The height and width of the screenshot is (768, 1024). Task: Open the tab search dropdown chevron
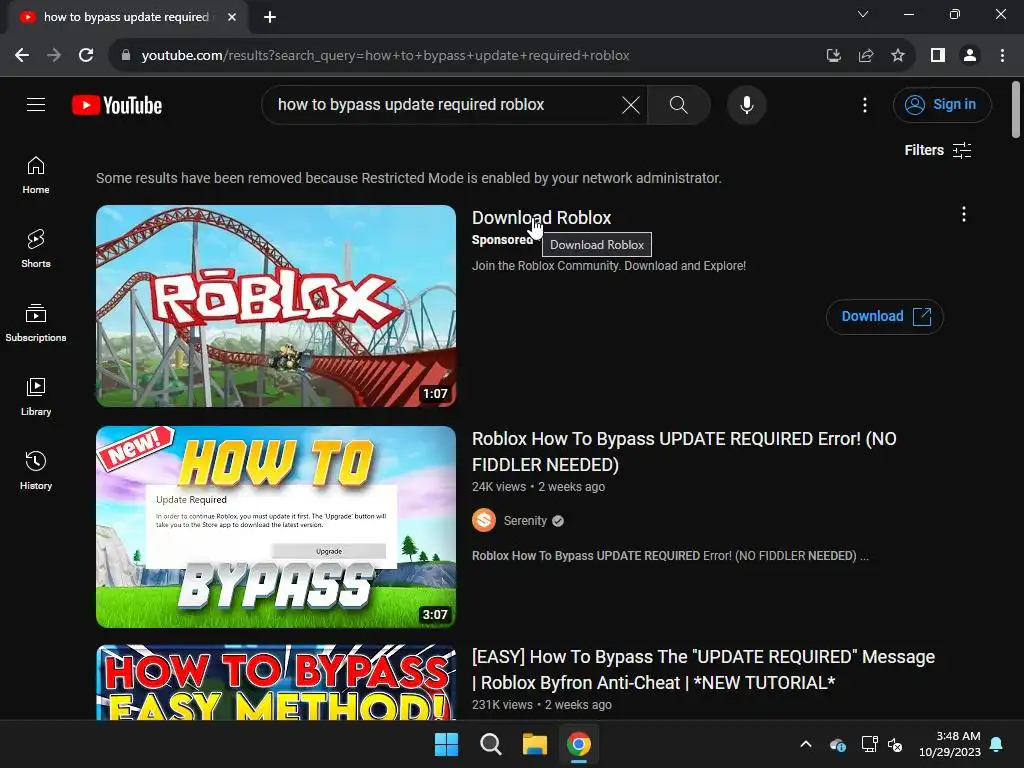pos(863,14)
